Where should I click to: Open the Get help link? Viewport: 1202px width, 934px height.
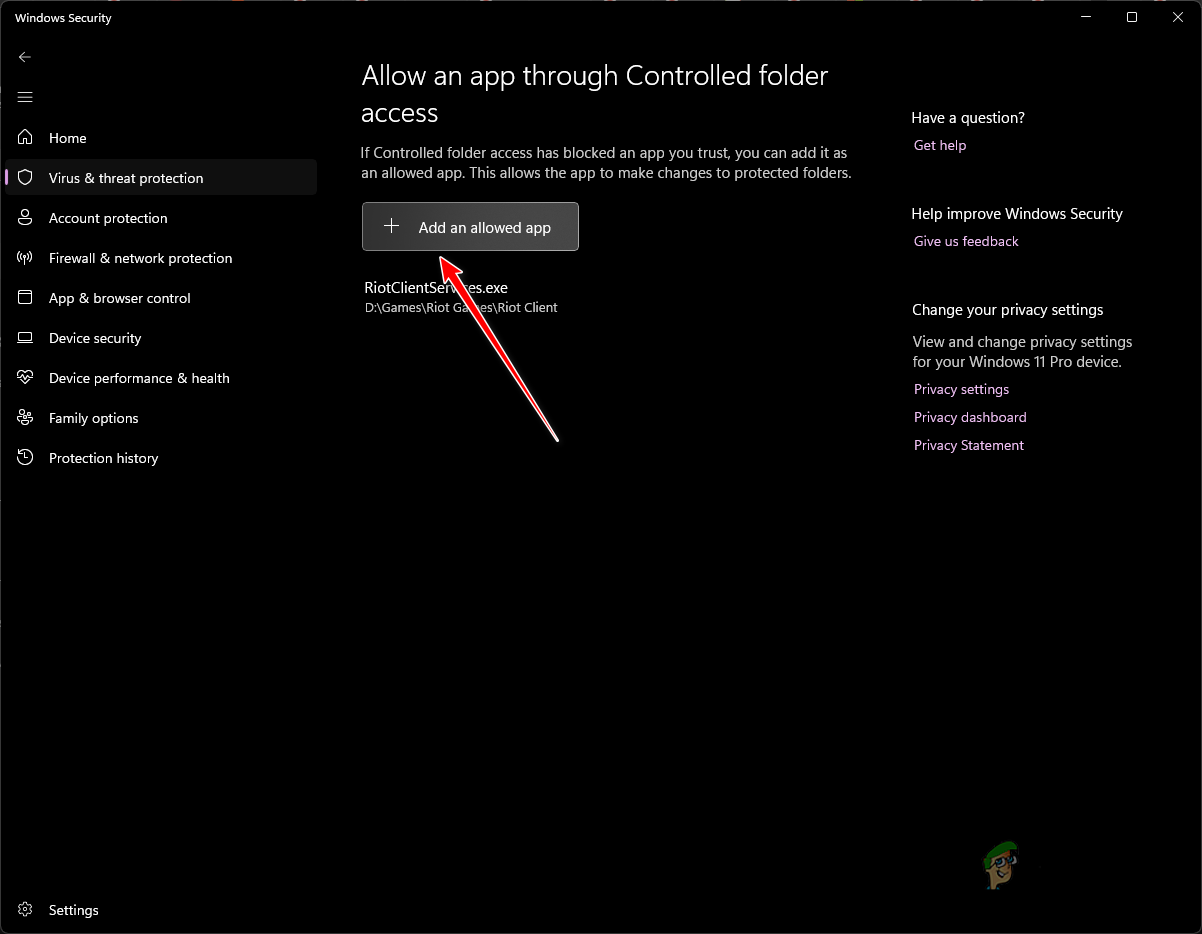[x=939, y=145]
